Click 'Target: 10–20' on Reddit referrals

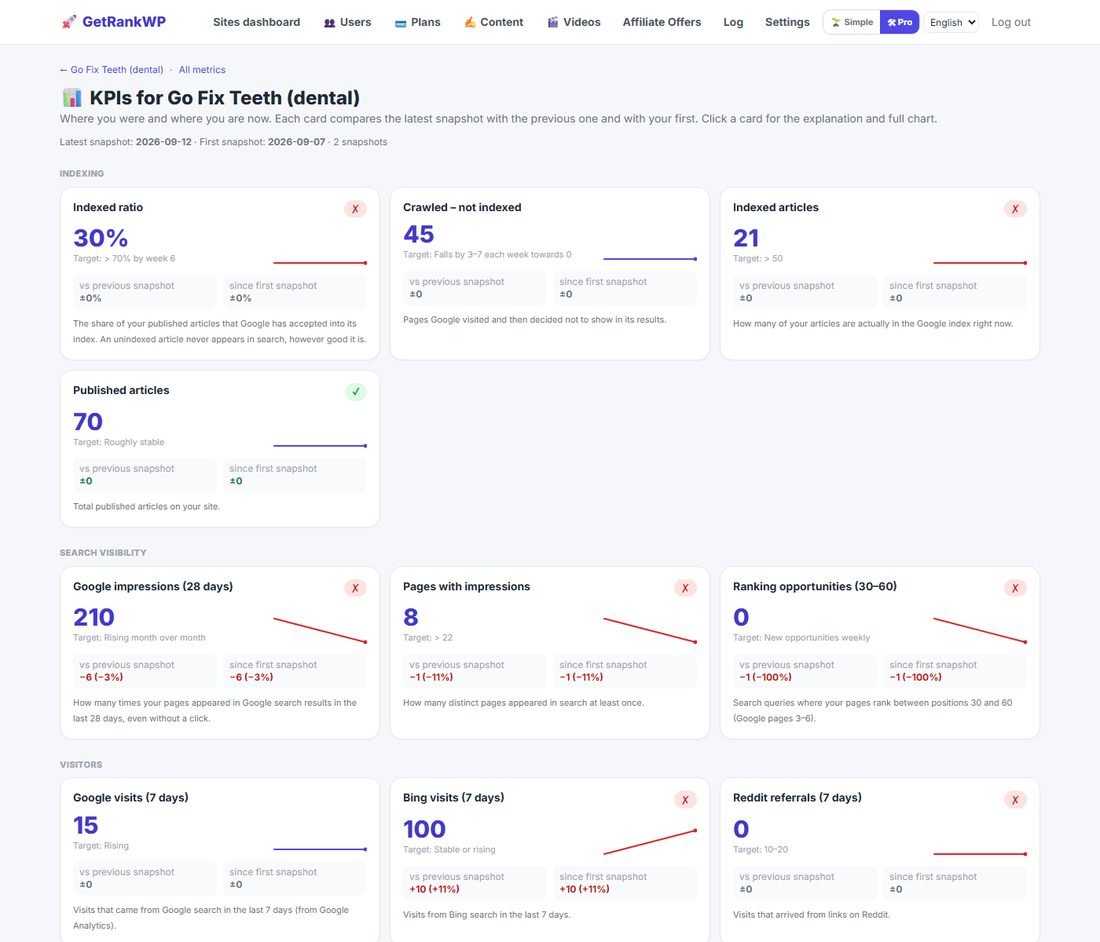(760, 849)
